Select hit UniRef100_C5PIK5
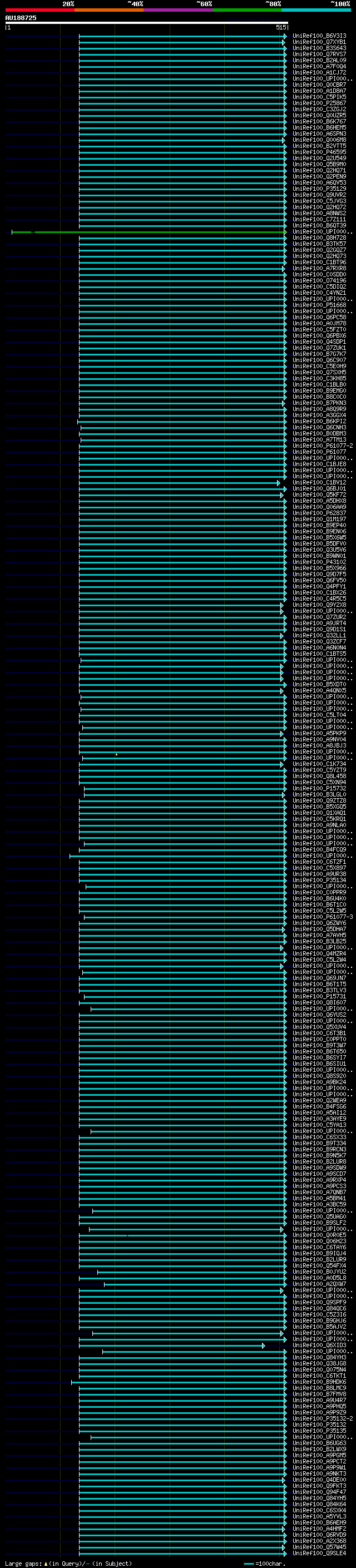 pyautogui.click(x=319, y=97)
